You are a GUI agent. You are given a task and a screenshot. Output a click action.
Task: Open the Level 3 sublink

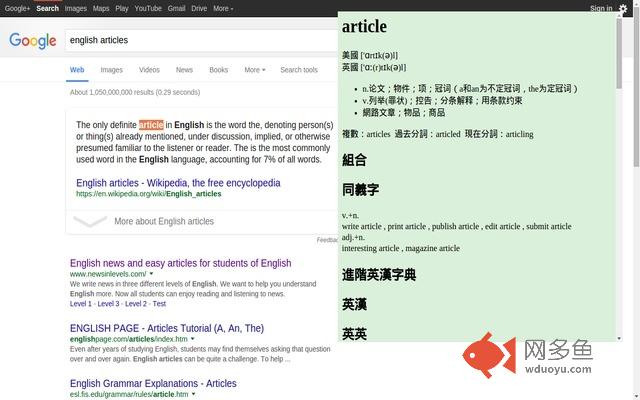pos(108,304)
